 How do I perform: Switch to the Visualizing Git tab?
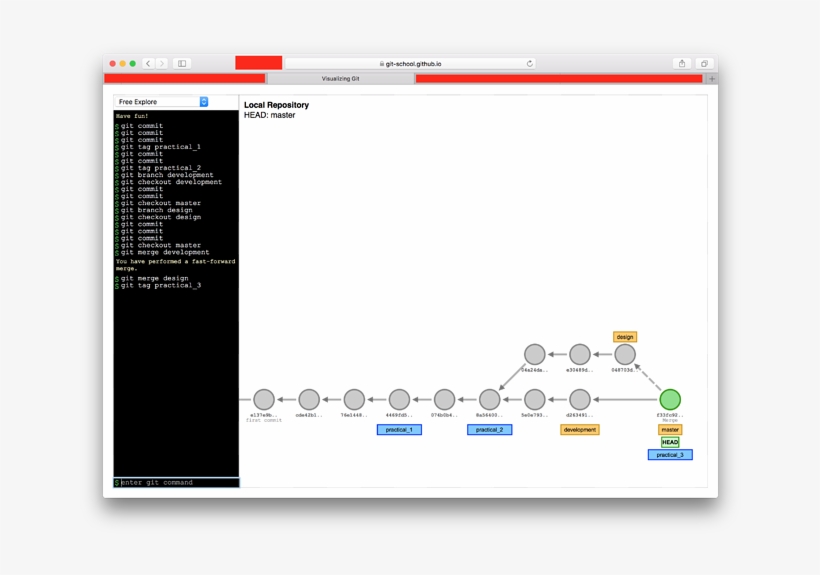click(x=340, y=78)
